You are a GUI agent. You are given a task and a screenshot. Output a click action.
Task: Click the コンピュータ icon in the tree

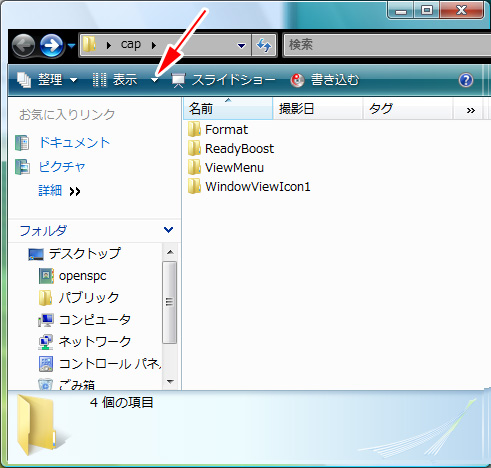[46, 320]
